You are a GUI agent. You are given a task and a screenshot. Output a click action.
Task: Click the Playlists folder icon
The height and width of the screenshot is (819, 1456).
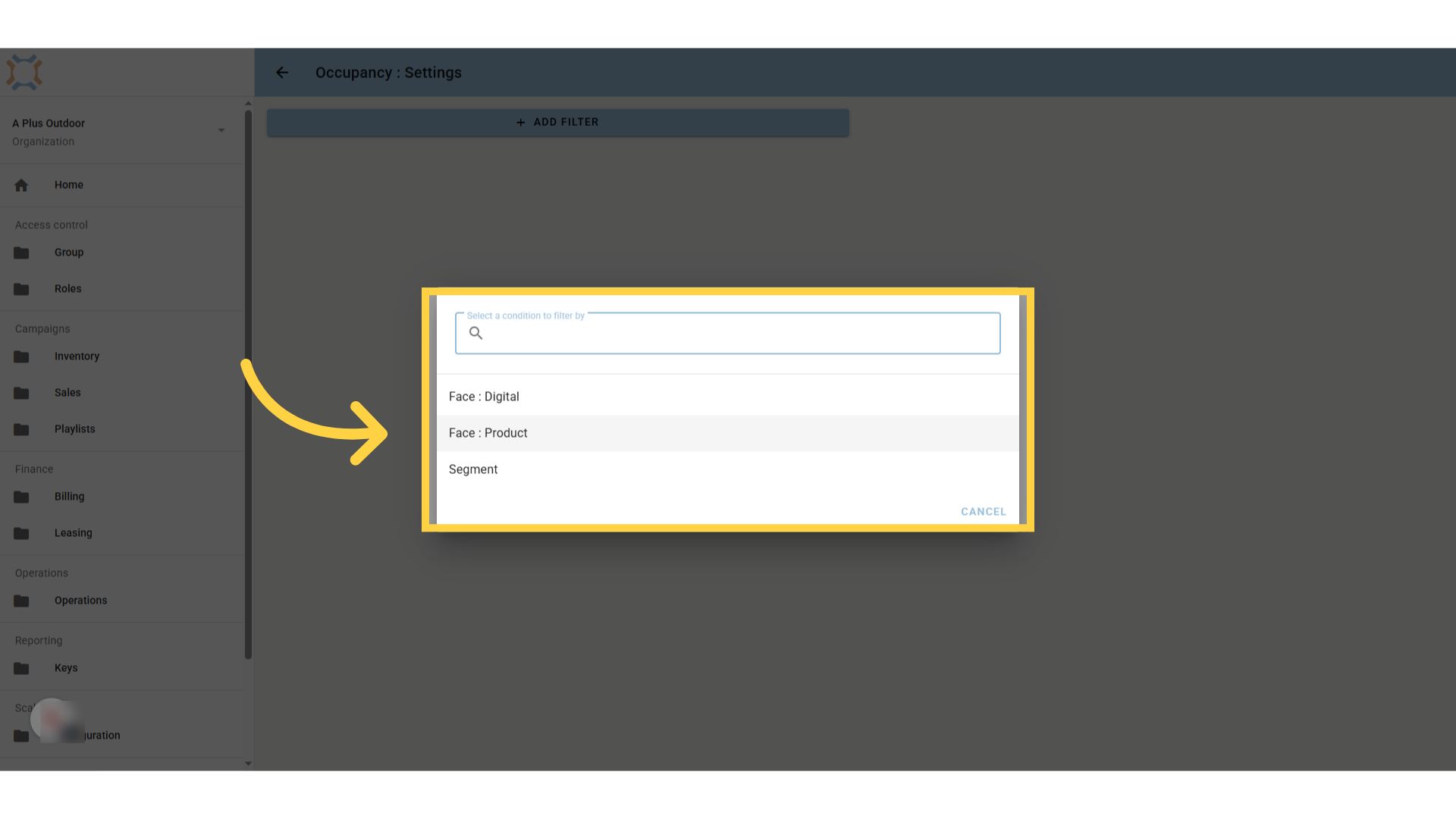click(x=21, y=429)
